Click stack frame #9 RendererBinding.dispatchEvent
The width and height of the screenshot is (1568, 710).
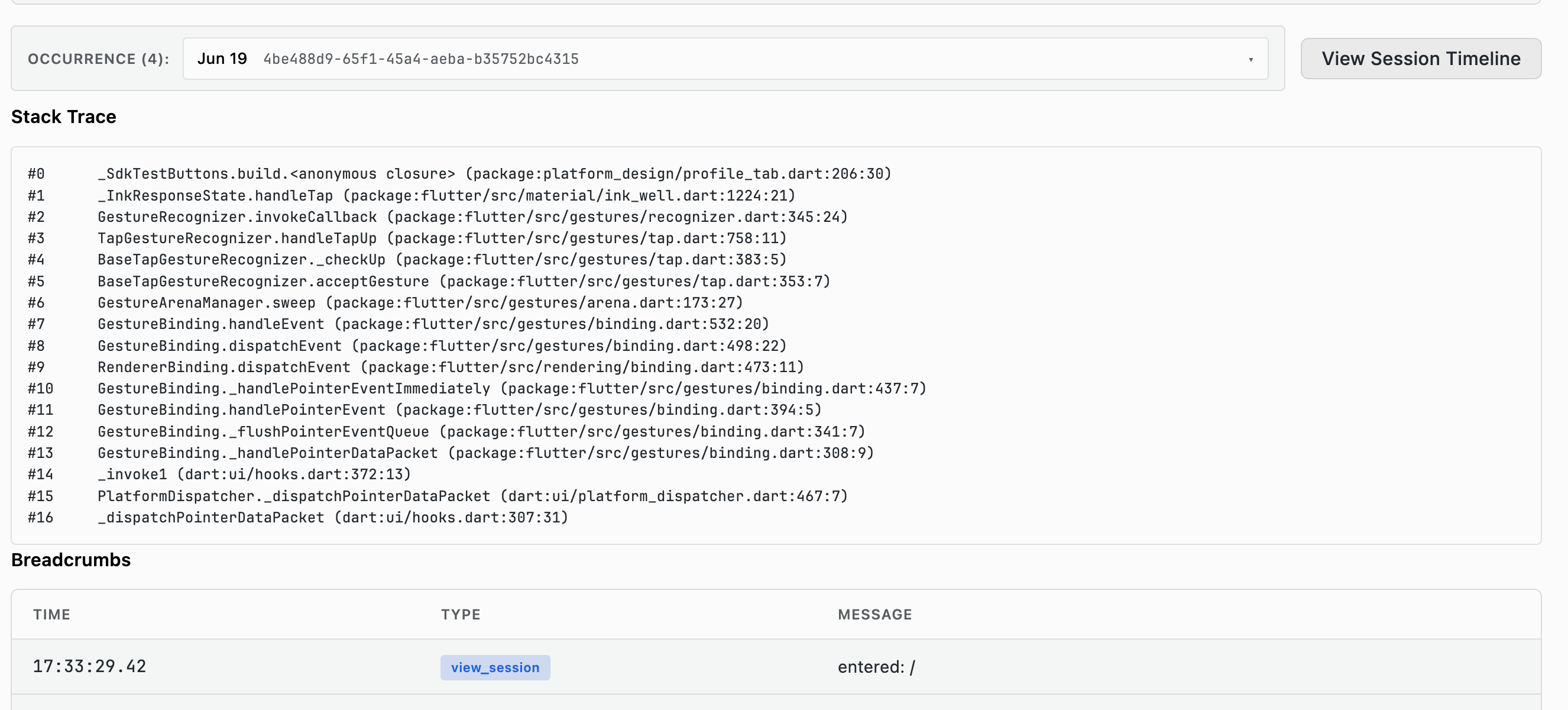tap(416, 367)
